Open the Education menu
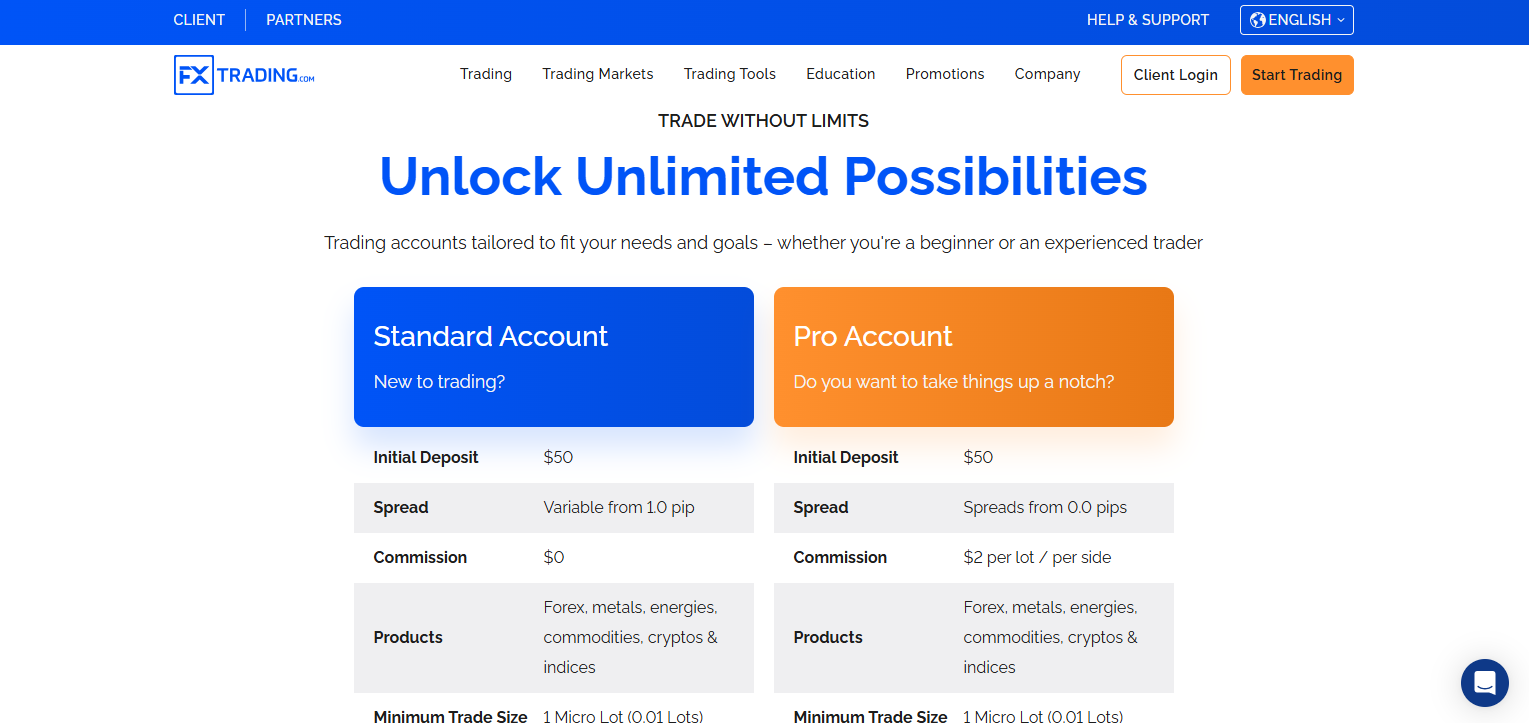 click(841, 74)
